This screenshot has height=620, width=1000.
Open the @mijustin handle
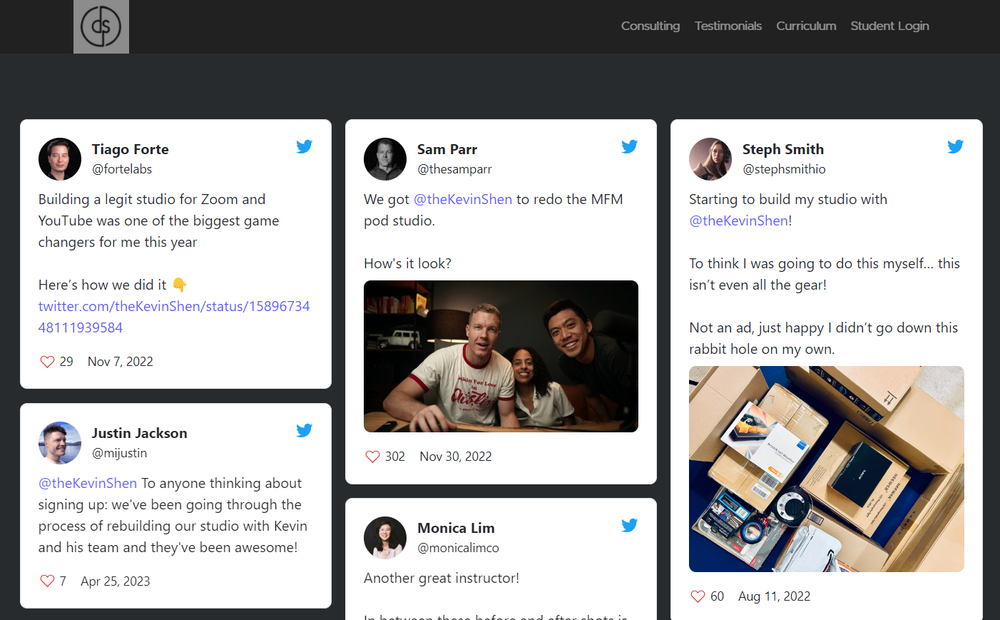[x=119, y=453]
